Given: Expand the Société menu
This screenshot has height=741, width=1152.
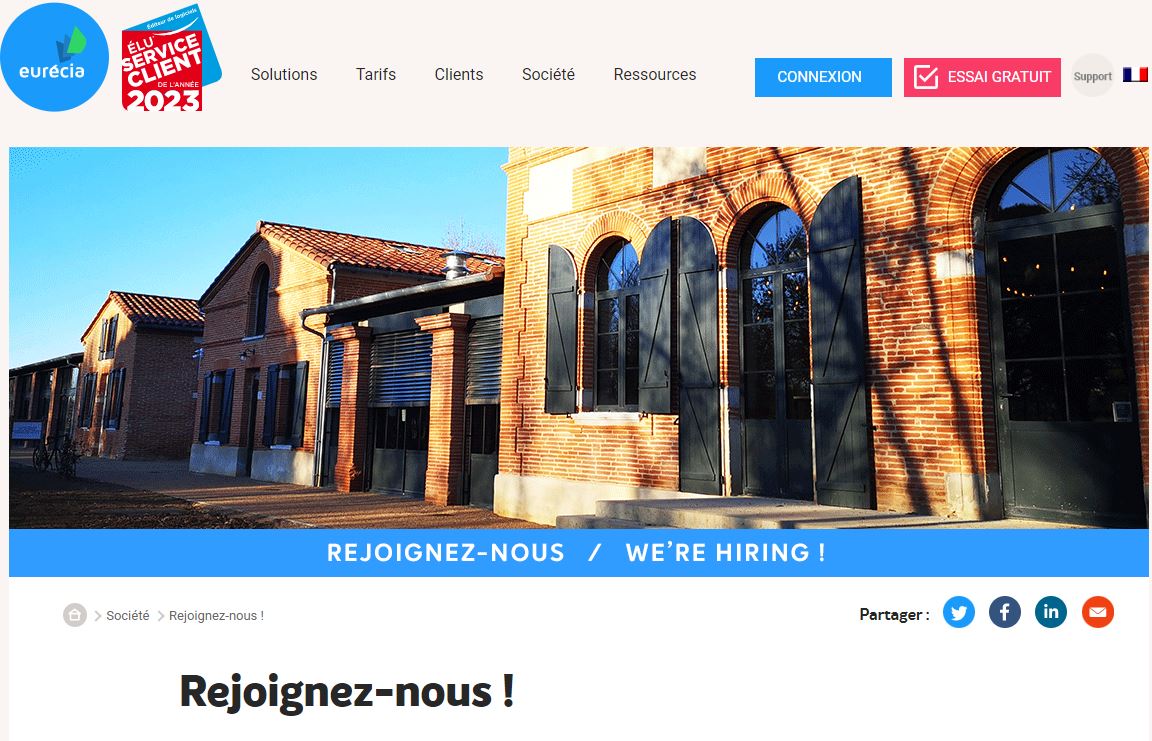Looking at the screenshot, I should click(x=549, y=74).
